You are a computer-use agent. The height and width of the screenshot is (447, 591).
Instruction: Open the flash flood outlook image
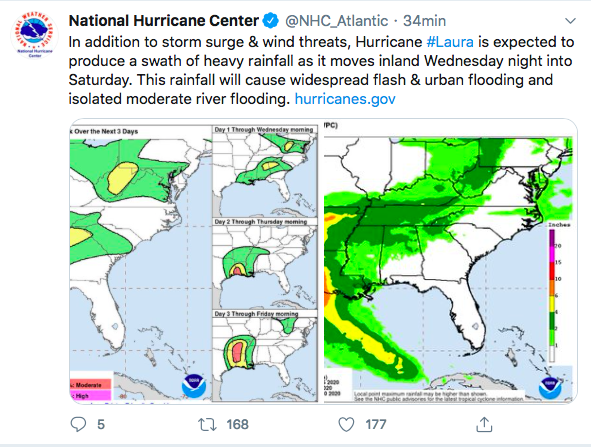click(x=194, y=262)
